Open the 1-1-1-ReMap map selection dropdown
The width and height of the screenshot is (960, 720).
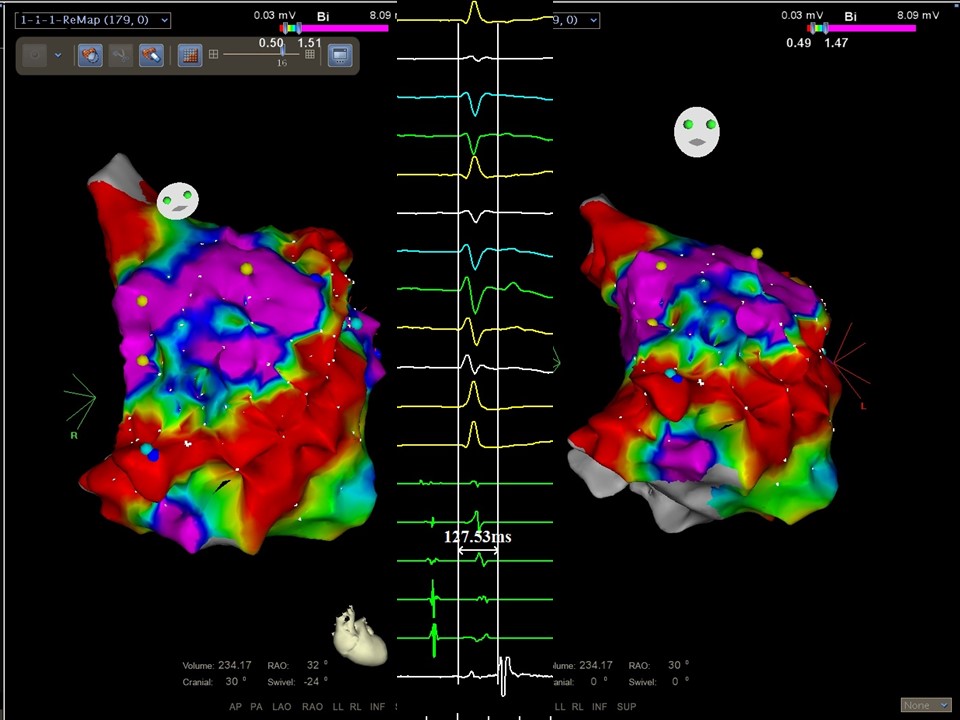(92, 20)
